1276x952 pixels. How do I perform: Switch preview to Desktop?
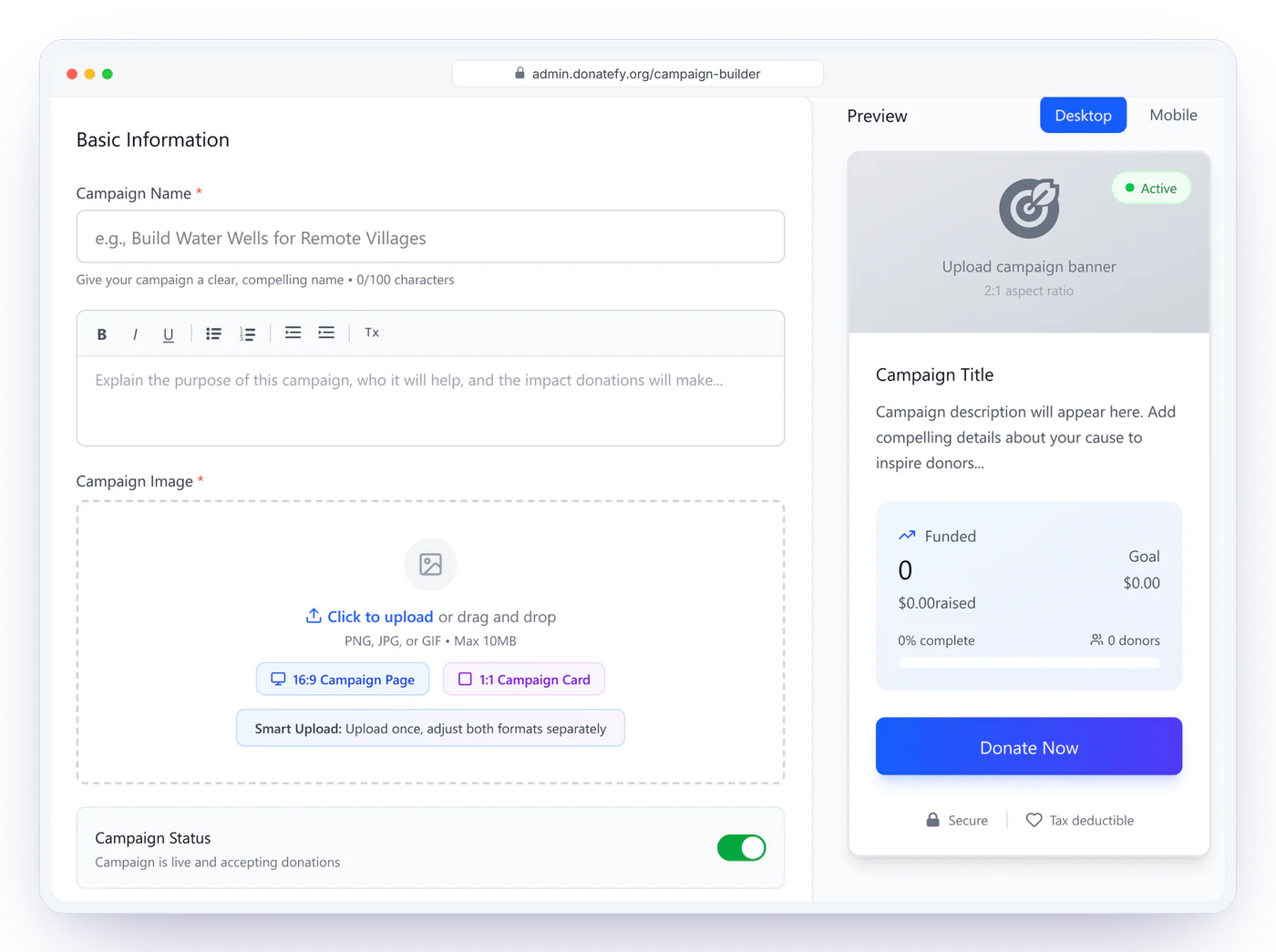tap(1083, 115)
